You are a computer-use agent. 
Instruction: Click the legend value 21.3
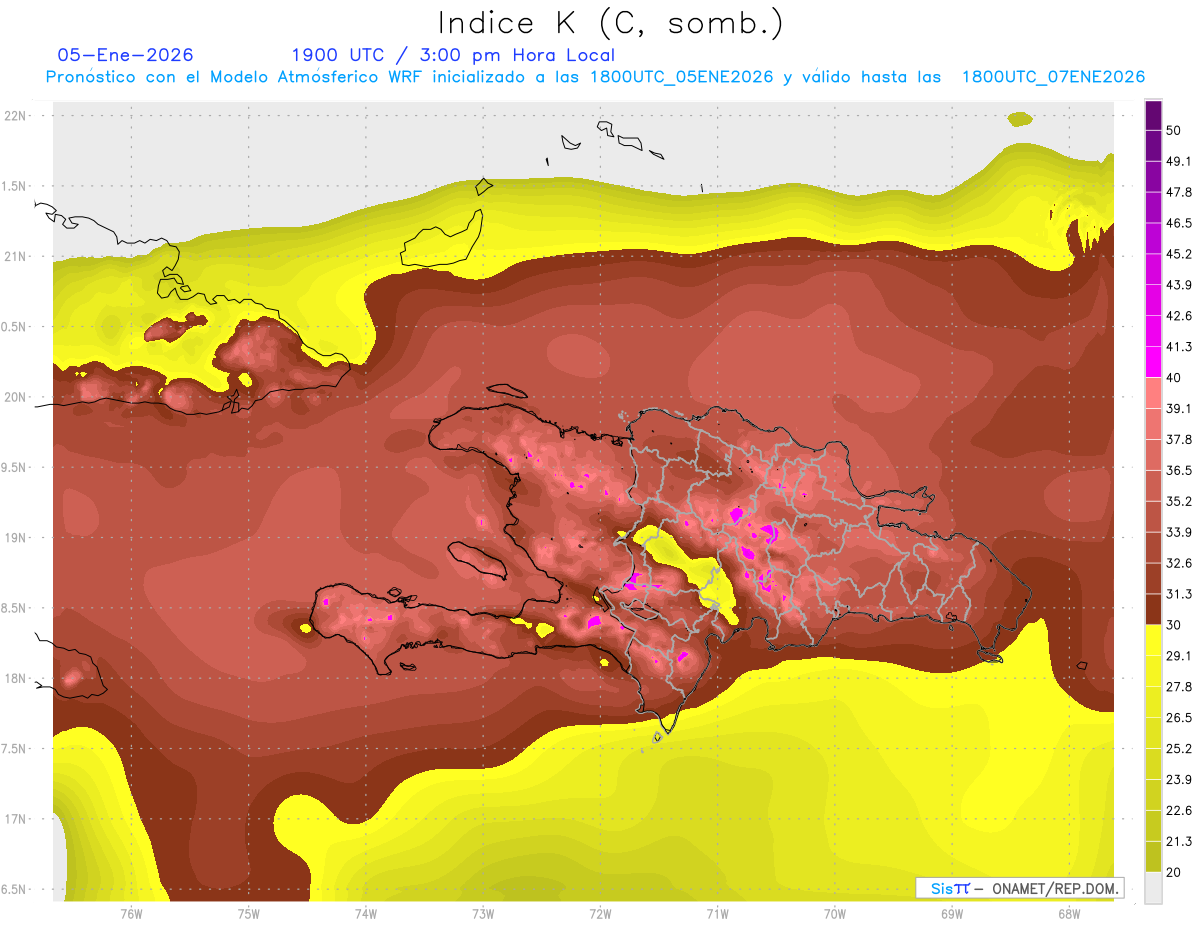[1179, 842]
